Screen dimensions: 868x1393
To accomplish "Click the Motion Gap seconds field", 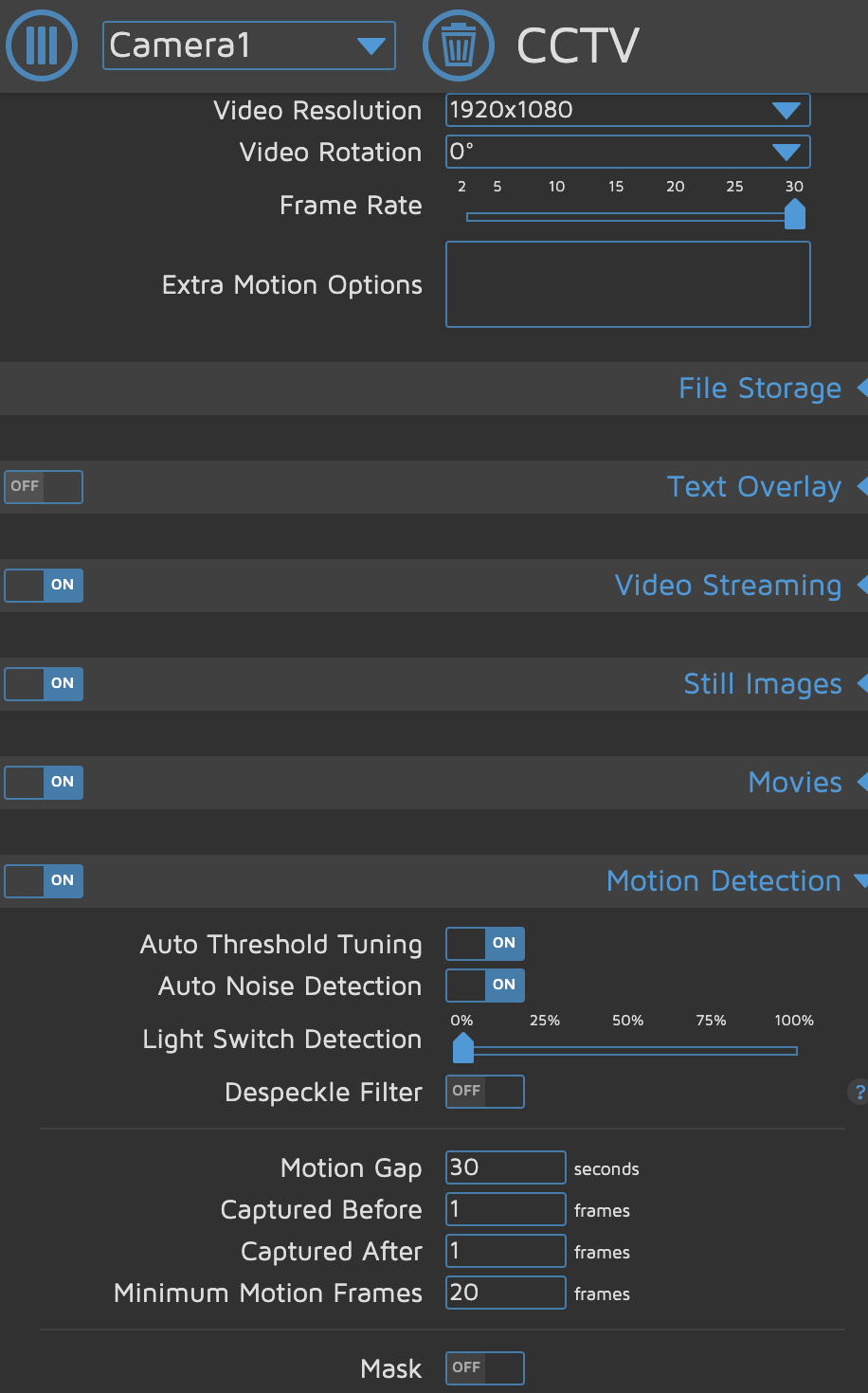I will pyautogui.click(x=506, y=1167).
